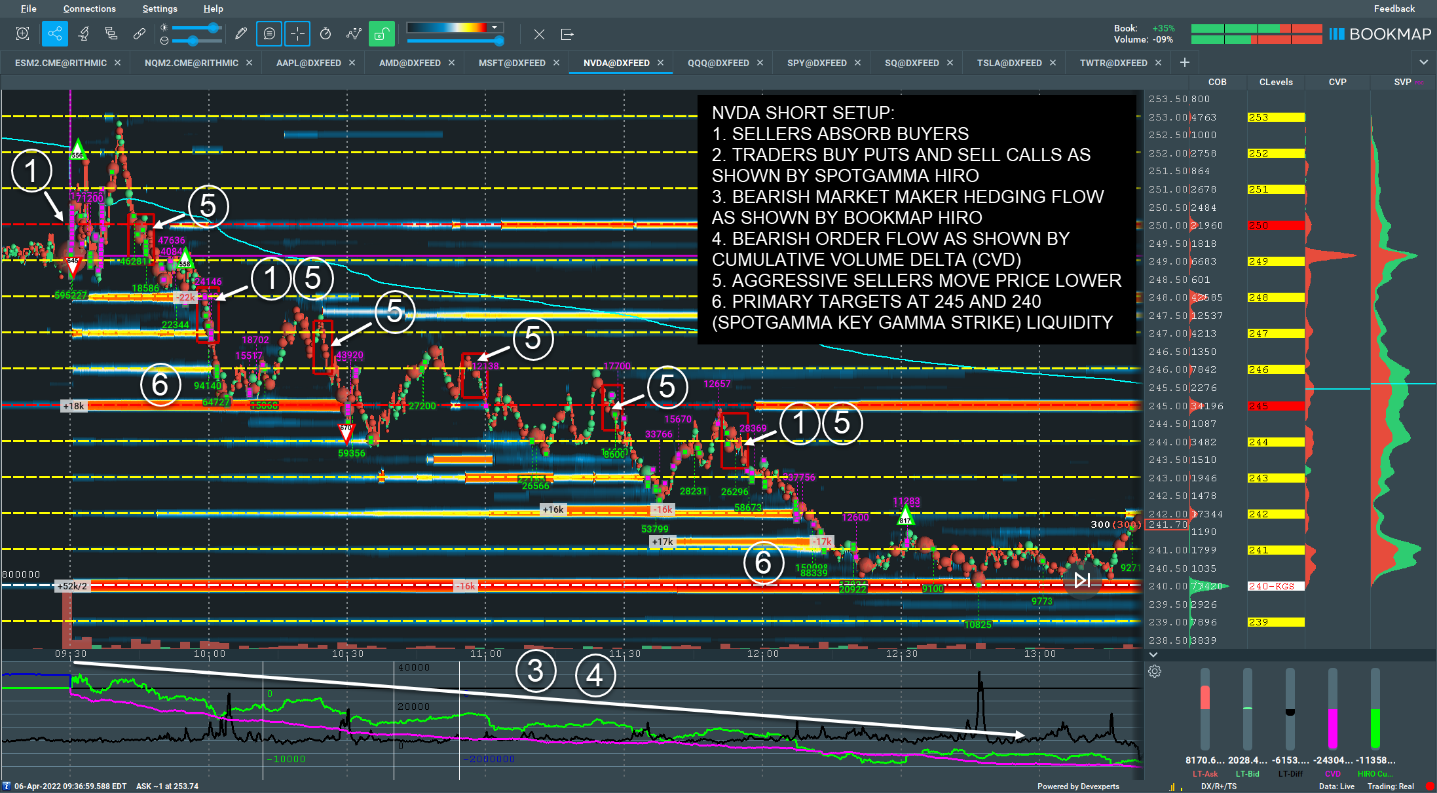Switch to the QQQ@DXFEED tab

[x=718, y=62]
